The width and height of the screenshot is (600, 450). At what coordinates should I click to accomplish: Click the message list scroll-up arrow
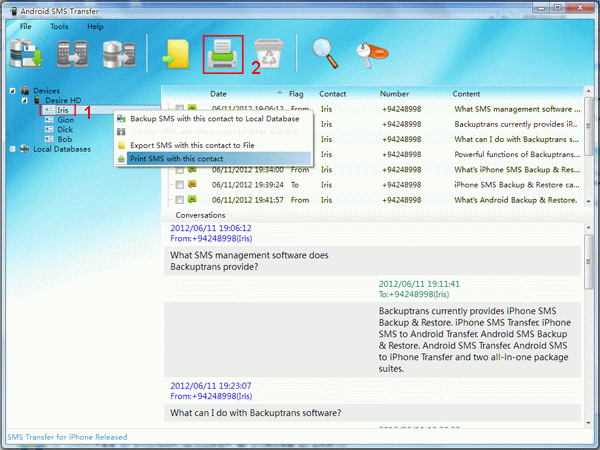[589, 91]
